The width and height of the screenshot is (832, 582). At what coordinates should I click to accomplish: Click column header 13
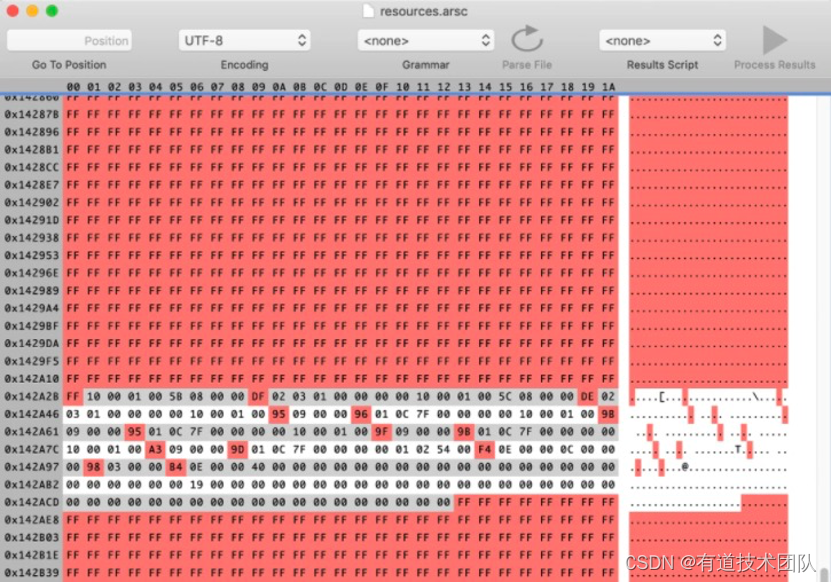click(464, 86)
